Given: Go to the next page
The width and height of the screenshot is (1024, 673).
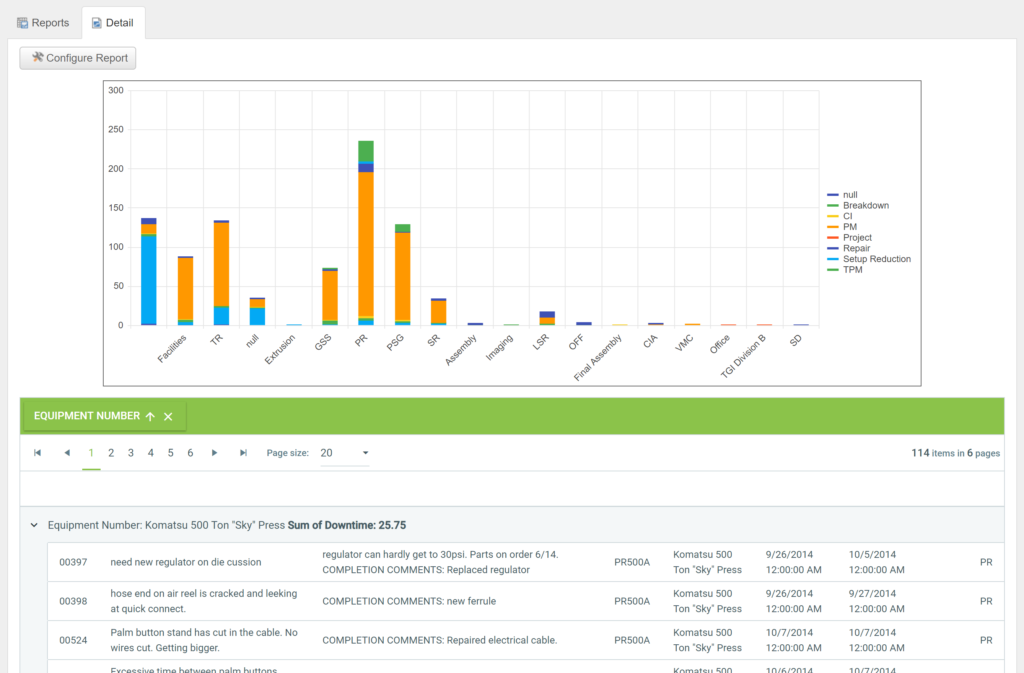Looking at the screenshot, I should click(214, 453).
